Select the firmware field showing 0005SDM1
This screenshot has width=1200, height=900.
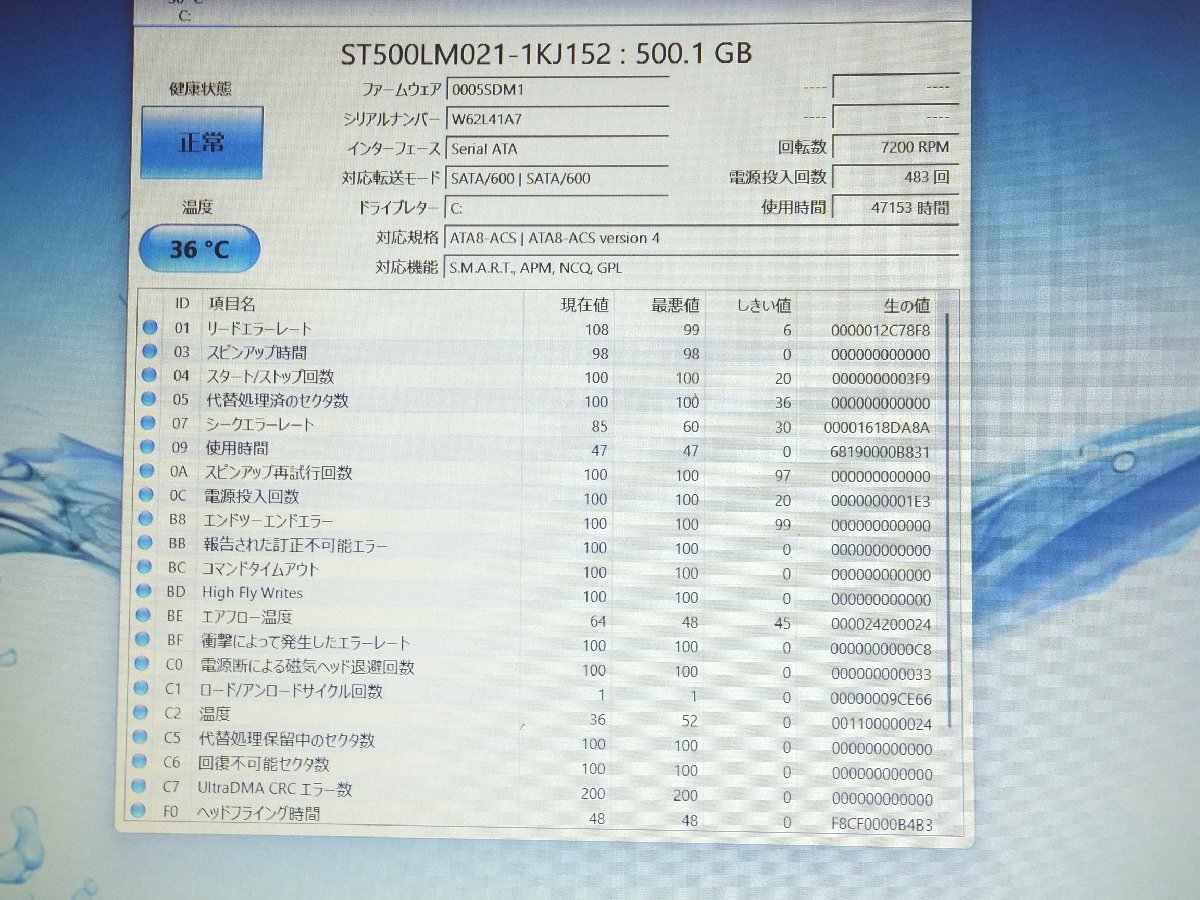click(x=556, y=89)
